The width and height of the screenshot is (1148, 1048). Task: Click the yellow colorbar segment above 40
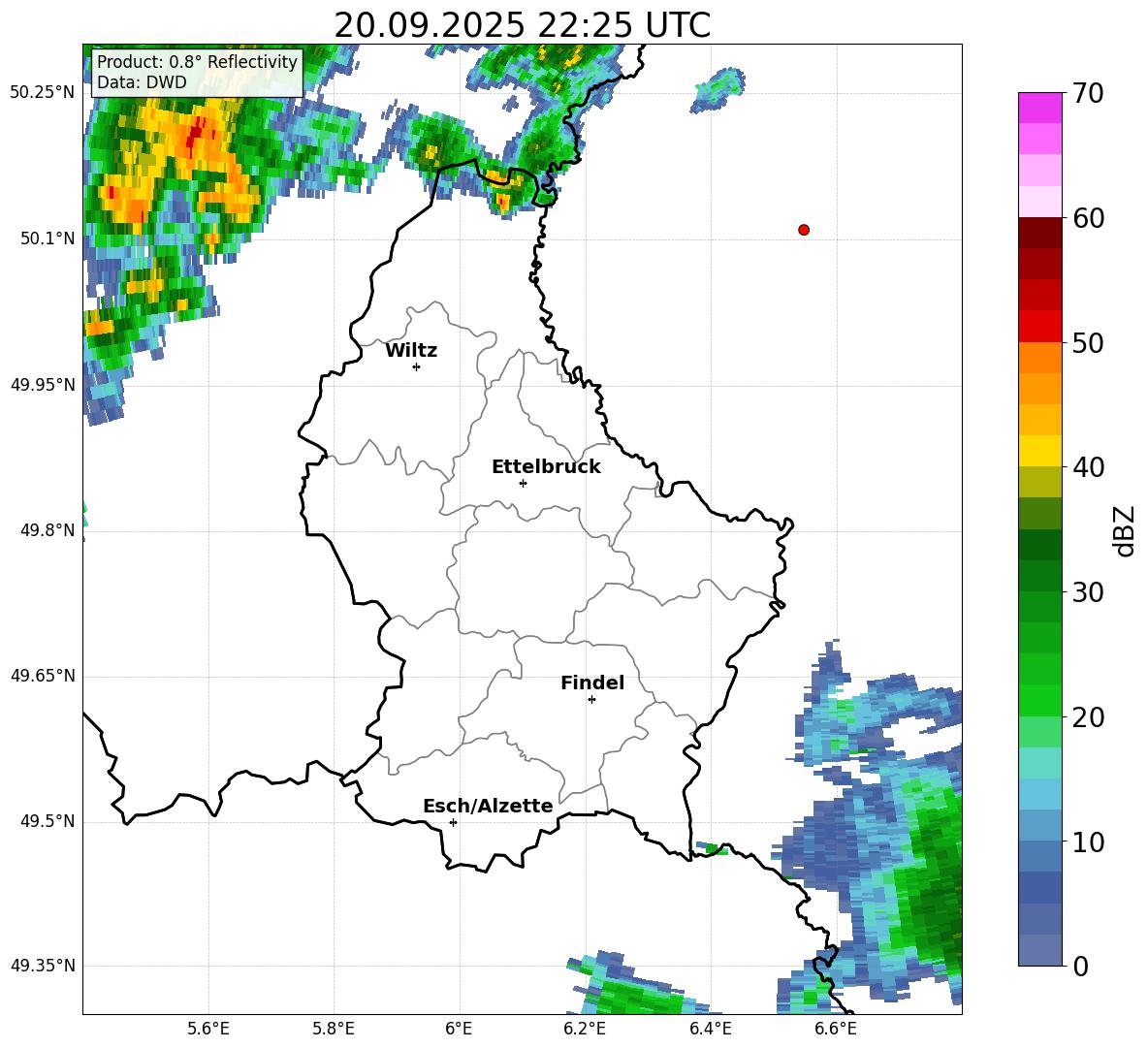1039,451
